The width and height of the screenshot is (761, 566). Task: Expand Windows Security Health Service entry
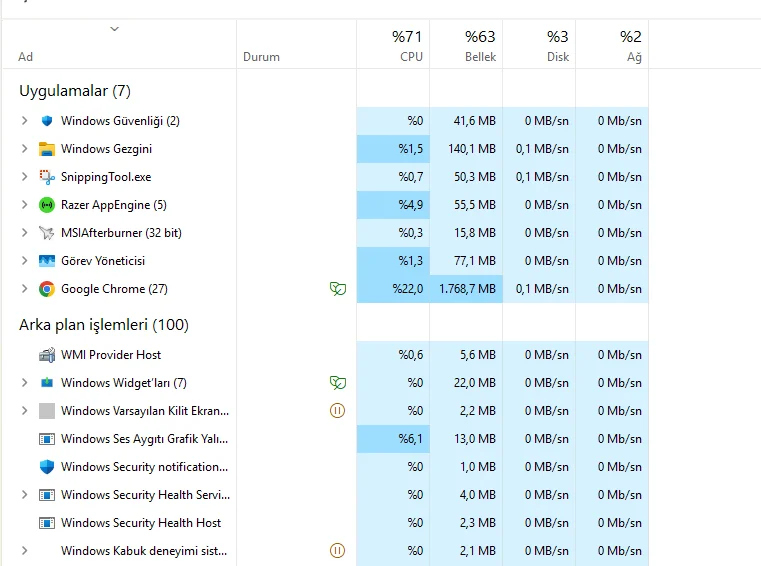[x=24, y=495]
